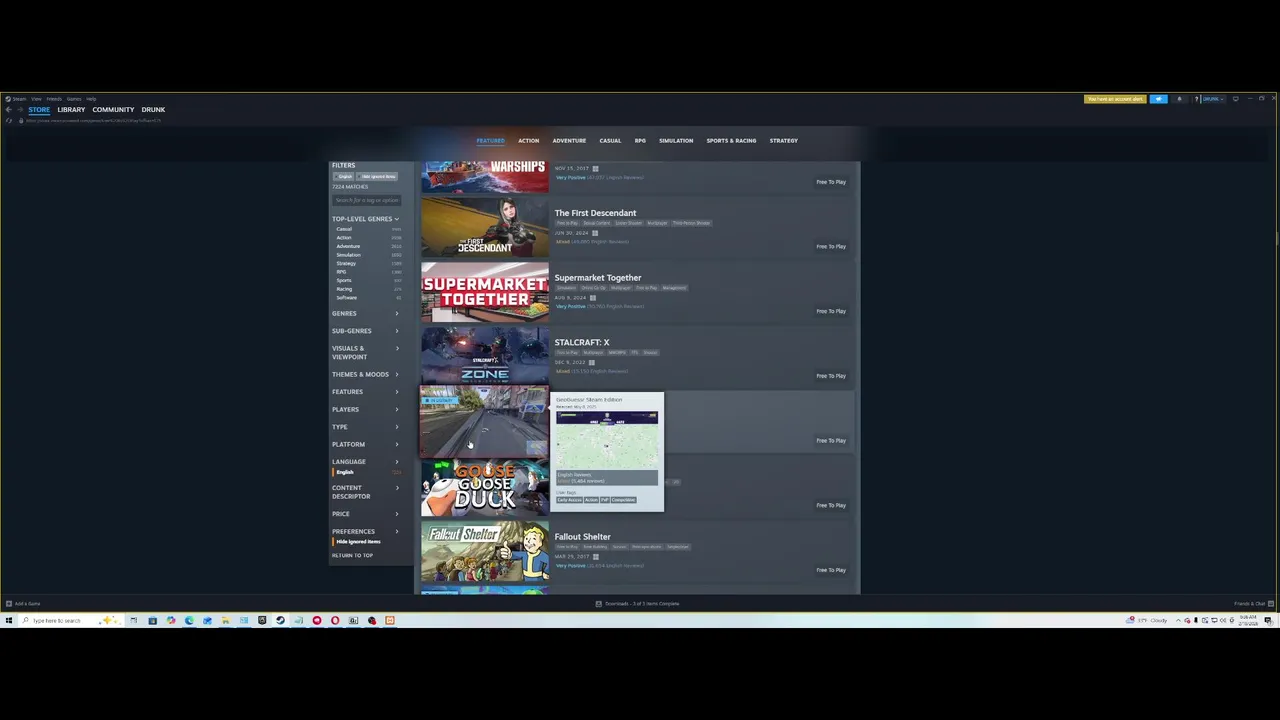Open the COMMUNITY tab
The width and height of the screenshot is (1280, 720).
tap(113, 109)
